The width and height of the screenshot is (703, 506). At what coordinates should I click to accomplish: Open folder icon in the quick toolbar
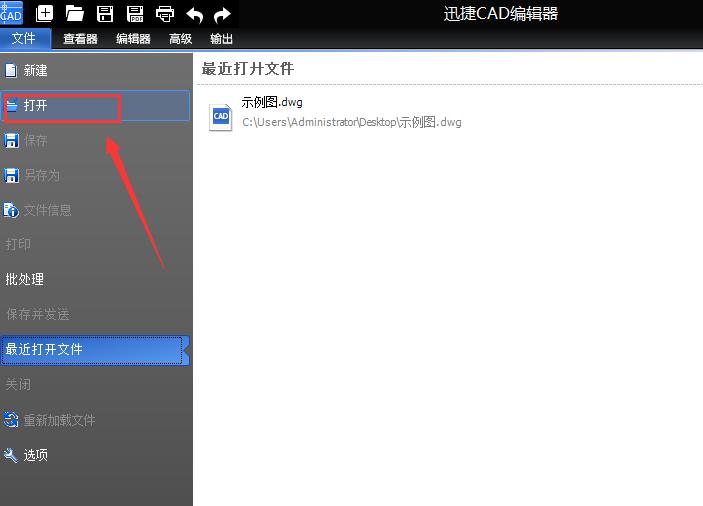(x=74, y=14)
